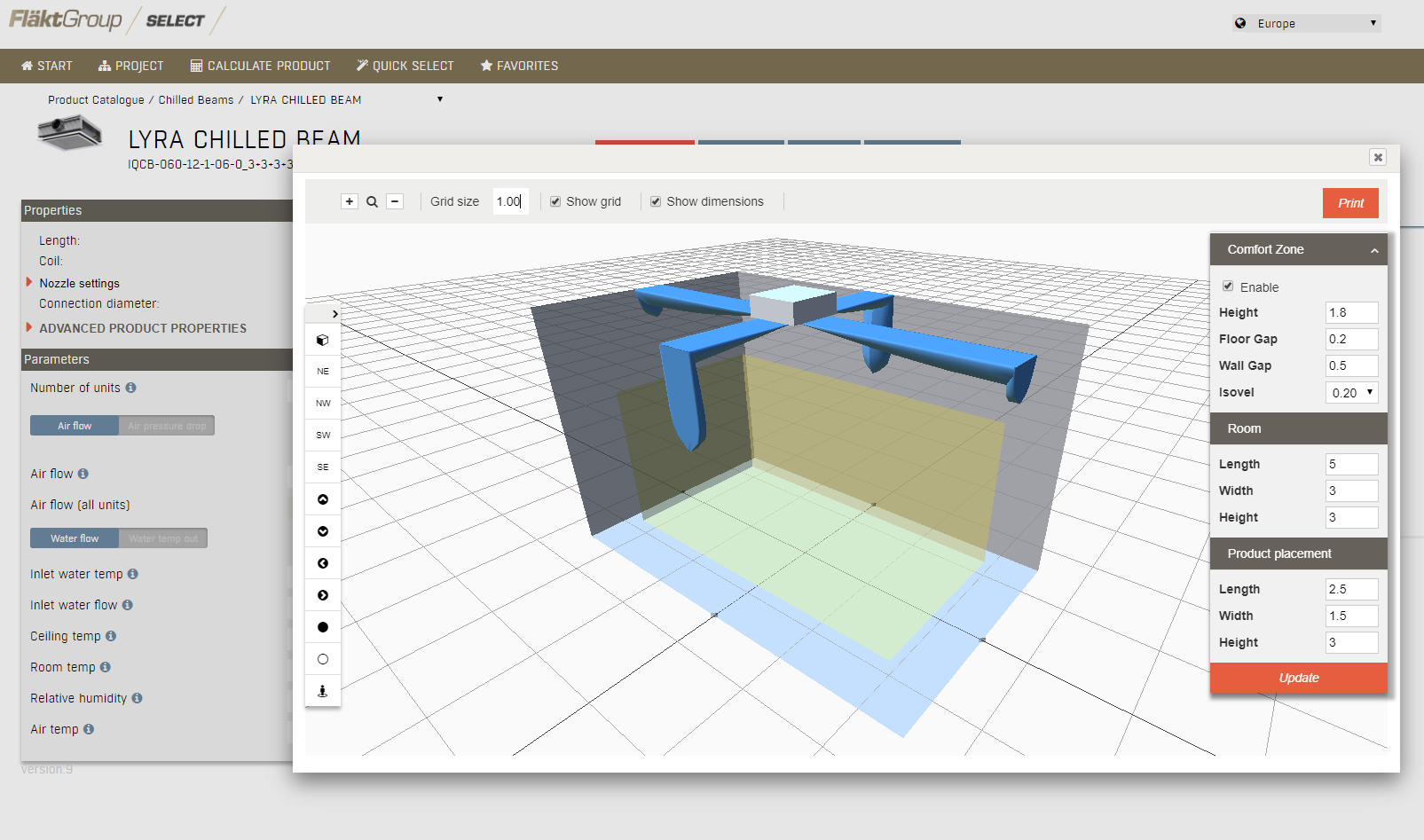The width and height of the screenshot is (1424, 840).
Task: Open the breadcrumb product dropdown arrow
Action: click(x=440, y=99)
